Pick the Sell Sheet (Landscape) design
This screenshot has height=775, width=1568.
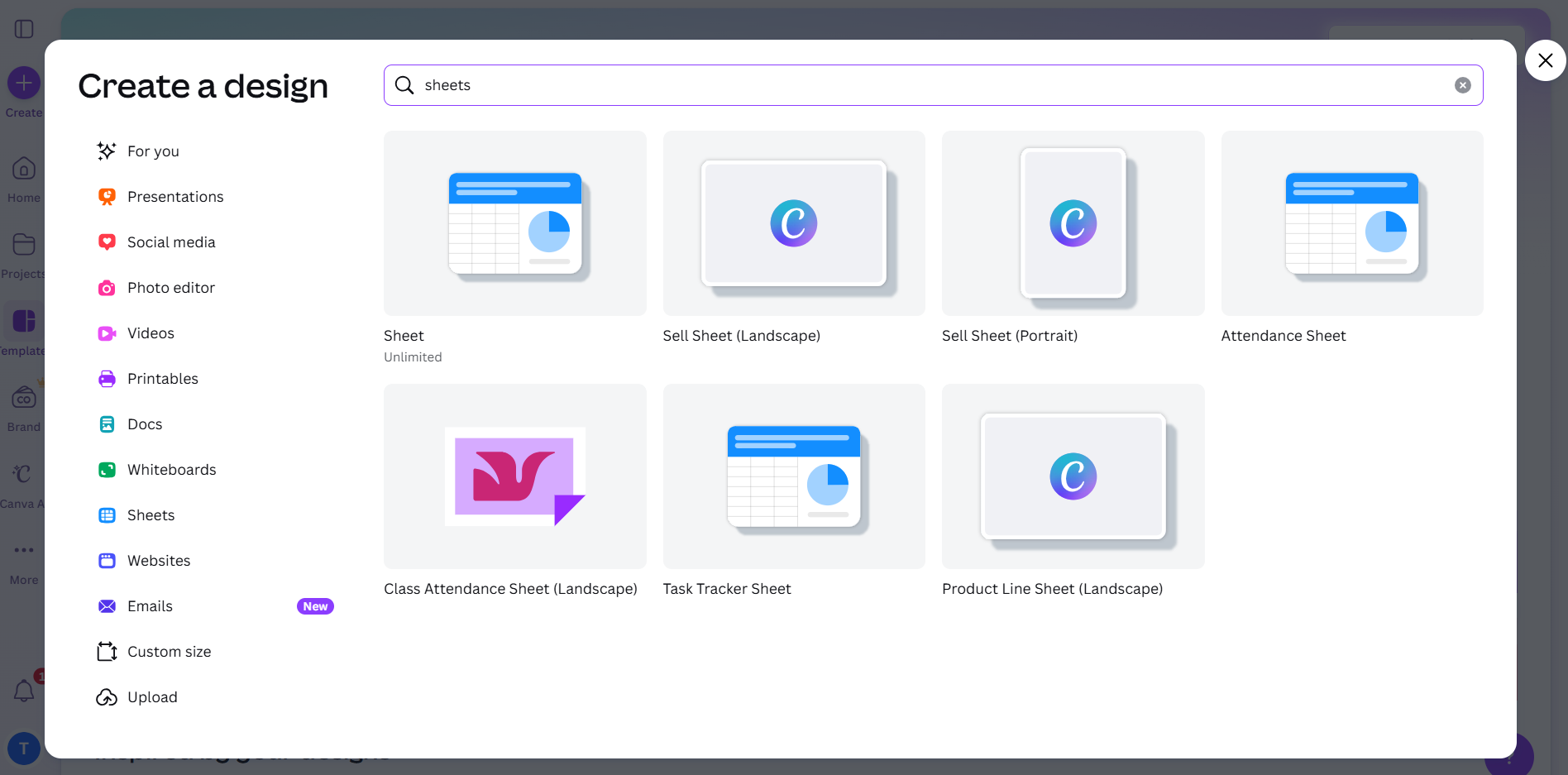(793, 223)
